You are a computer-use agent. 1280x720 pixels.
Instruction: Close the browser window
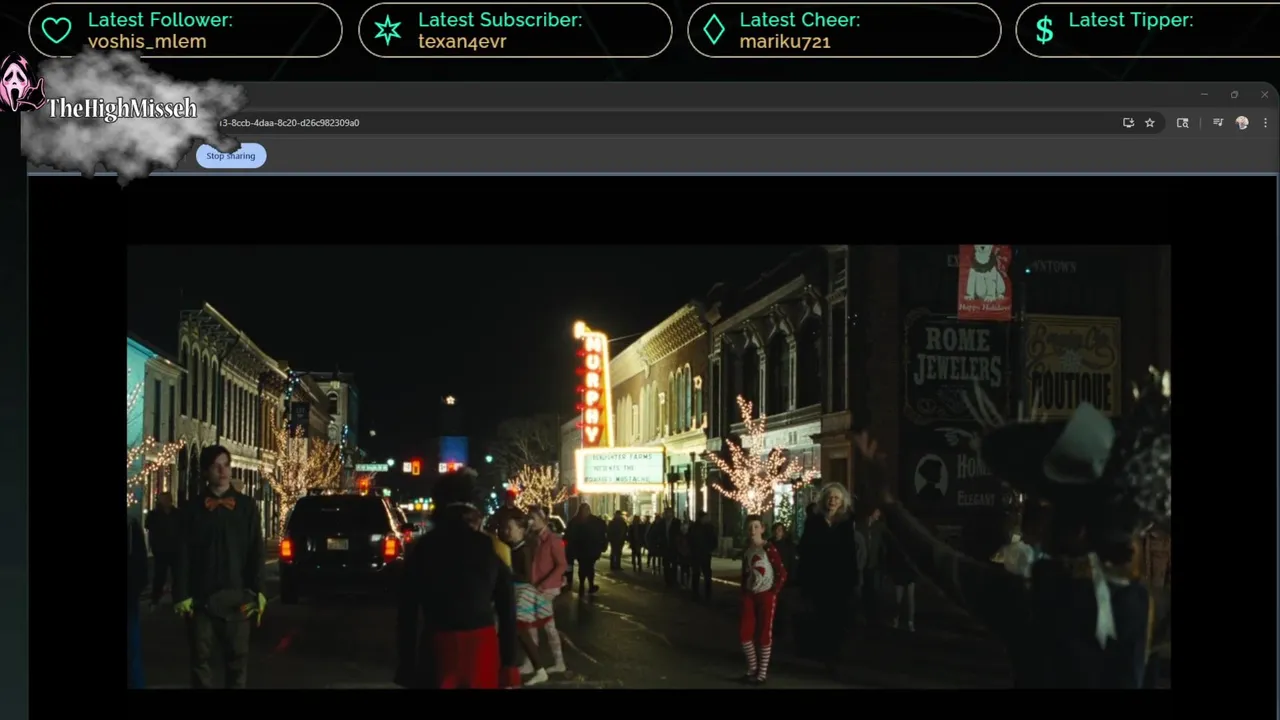(x=1265, y=95)
